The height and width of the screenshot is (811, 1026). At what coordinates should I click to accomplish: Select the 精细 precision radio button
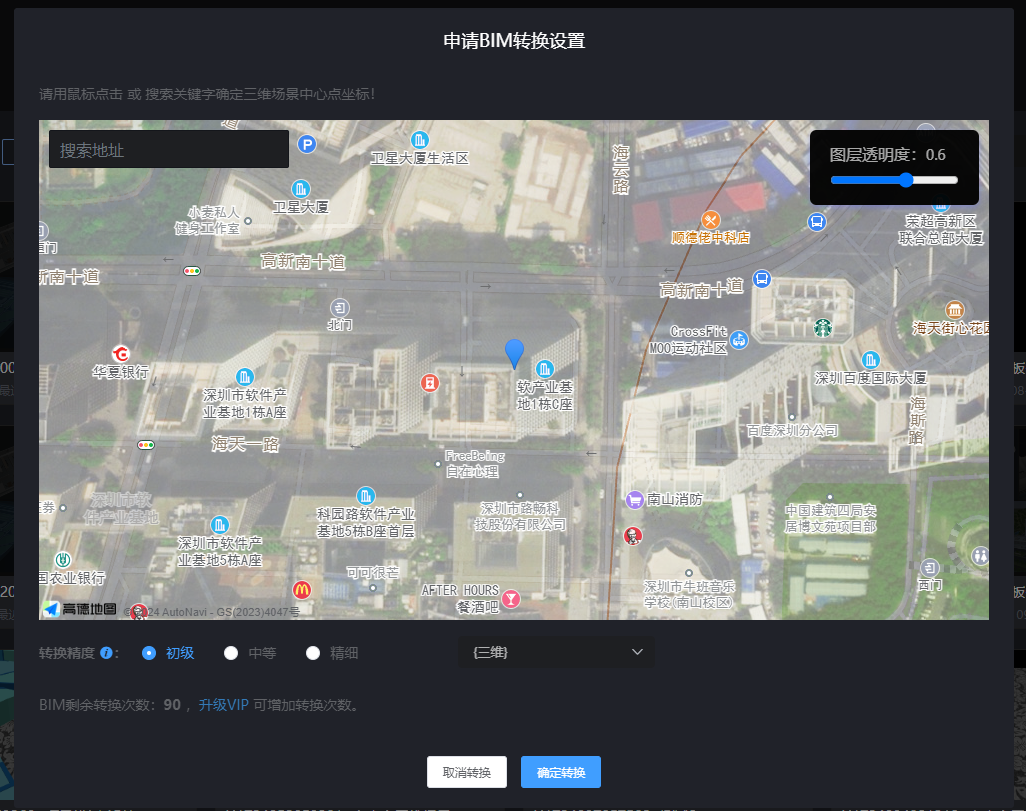click(x=313, y=653)
